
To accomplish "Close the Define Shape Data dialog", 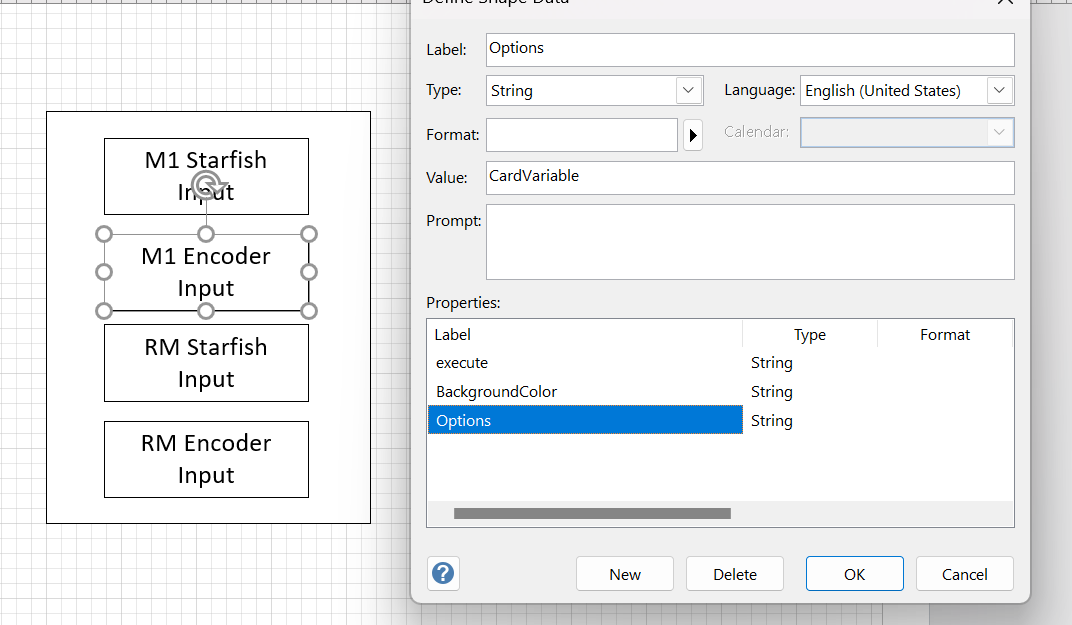I will tap(1005, 3).
